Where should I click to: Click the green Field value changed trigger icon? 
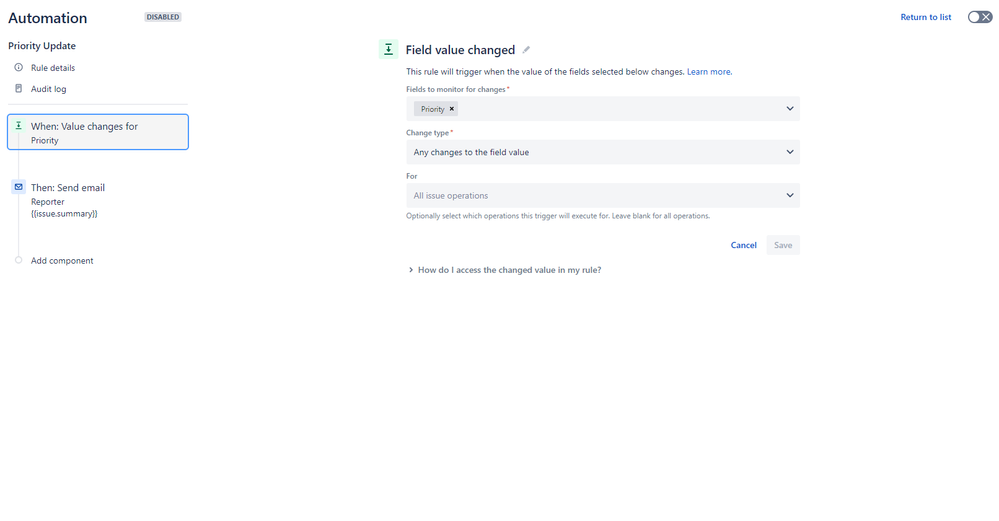pyautogui.click(x=388, y=49)
